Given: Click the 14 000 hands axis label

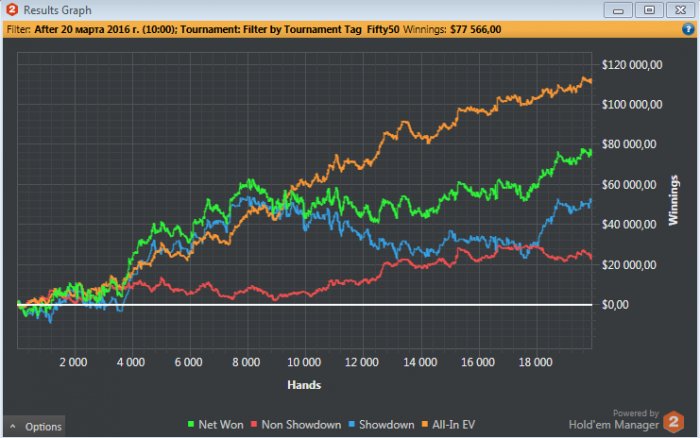Looking at the screenshot, I should [x=420, y=362].
